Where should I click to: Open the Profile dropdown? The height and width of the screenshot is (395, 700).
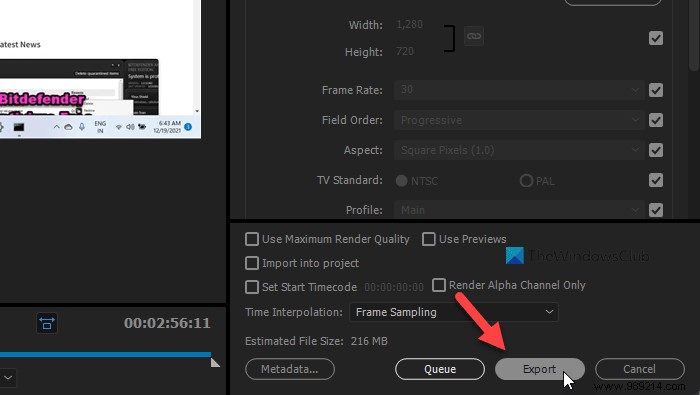coord(519,209)
